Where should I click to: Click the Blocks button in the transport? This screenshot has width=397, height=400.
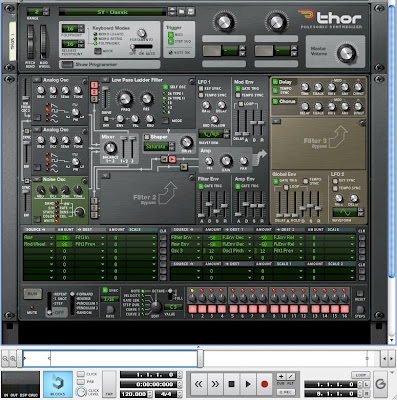click(x=58, y=384)
